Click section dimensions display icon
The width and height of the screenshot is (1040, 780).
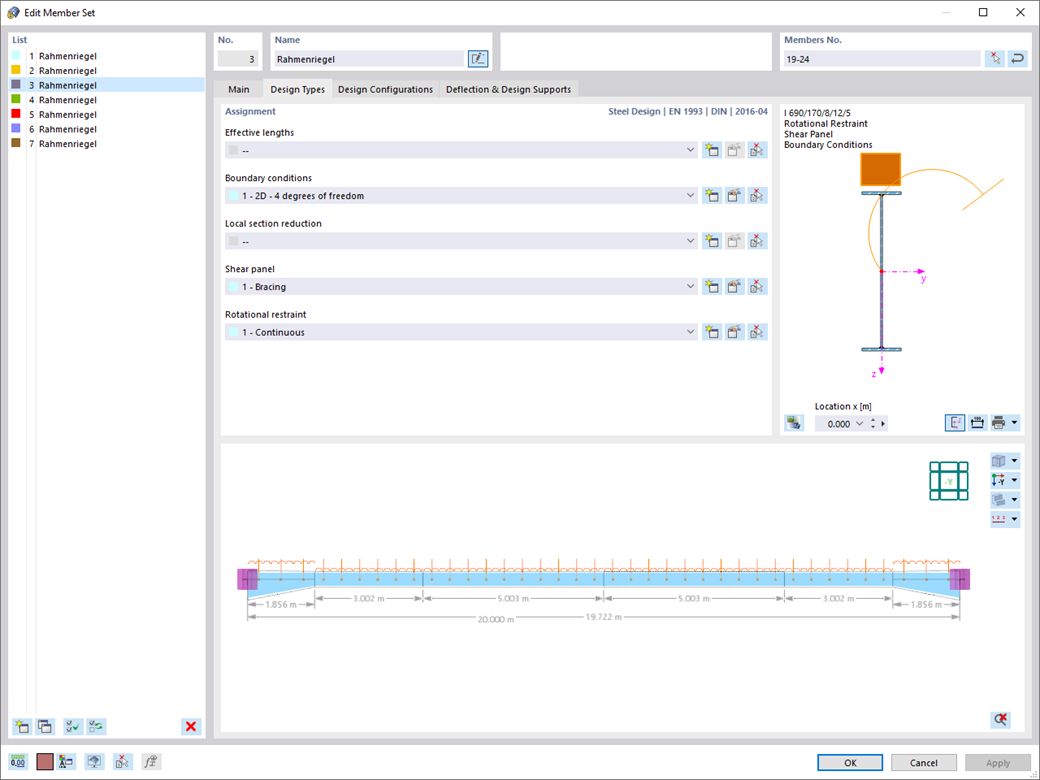tap(977, 422)
